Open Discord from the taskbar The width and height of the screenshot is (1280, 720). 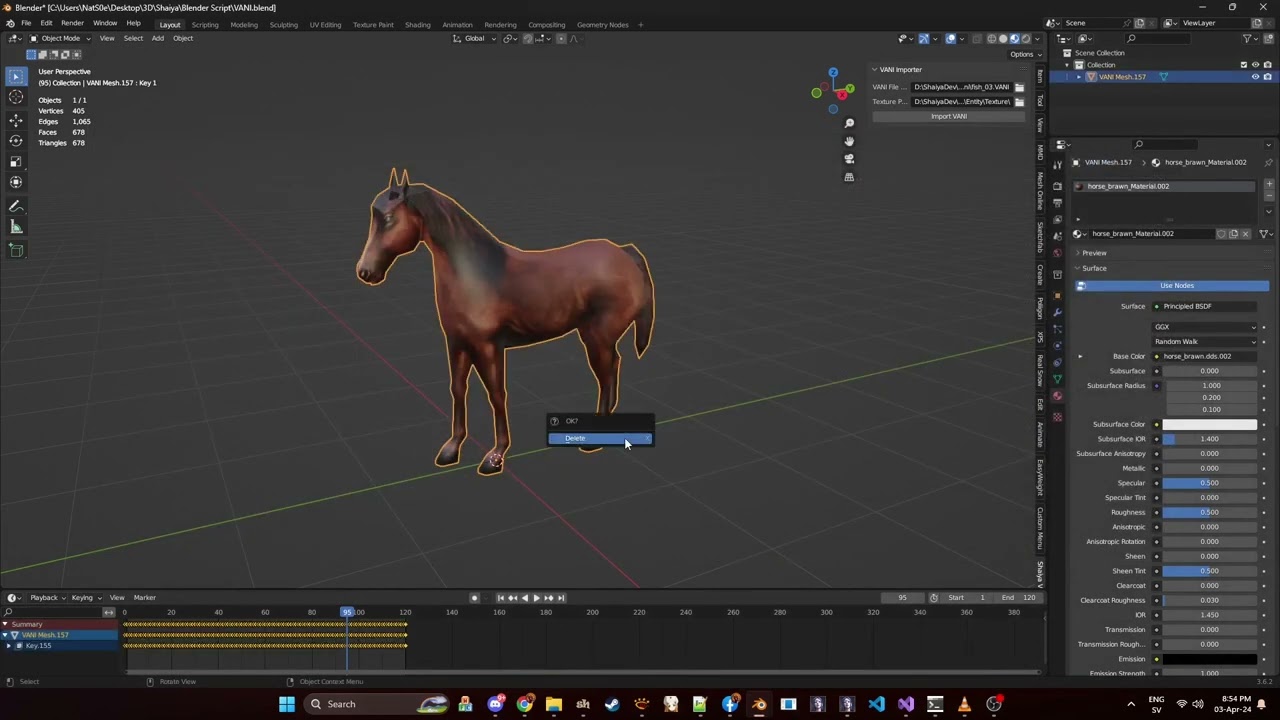(495, 704)
